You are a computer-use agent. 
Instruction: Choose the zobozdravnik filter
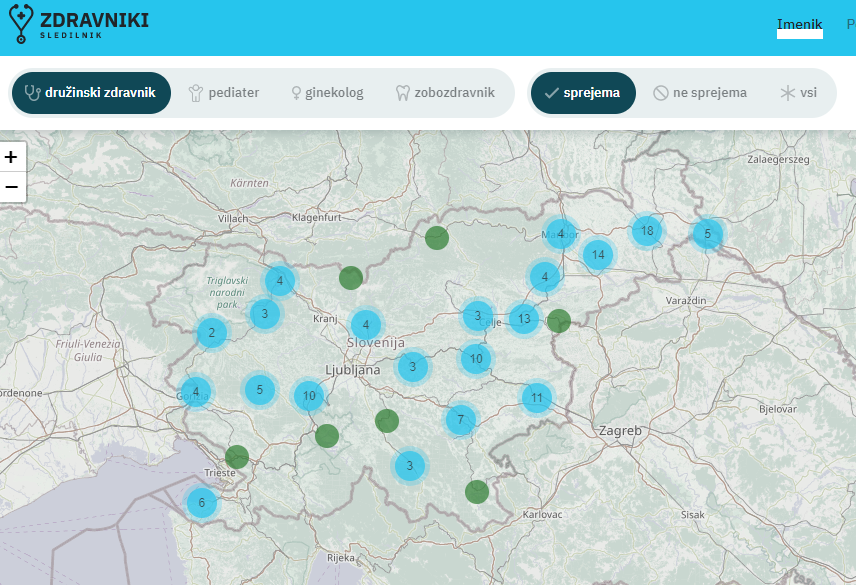[x=445, y=93]
